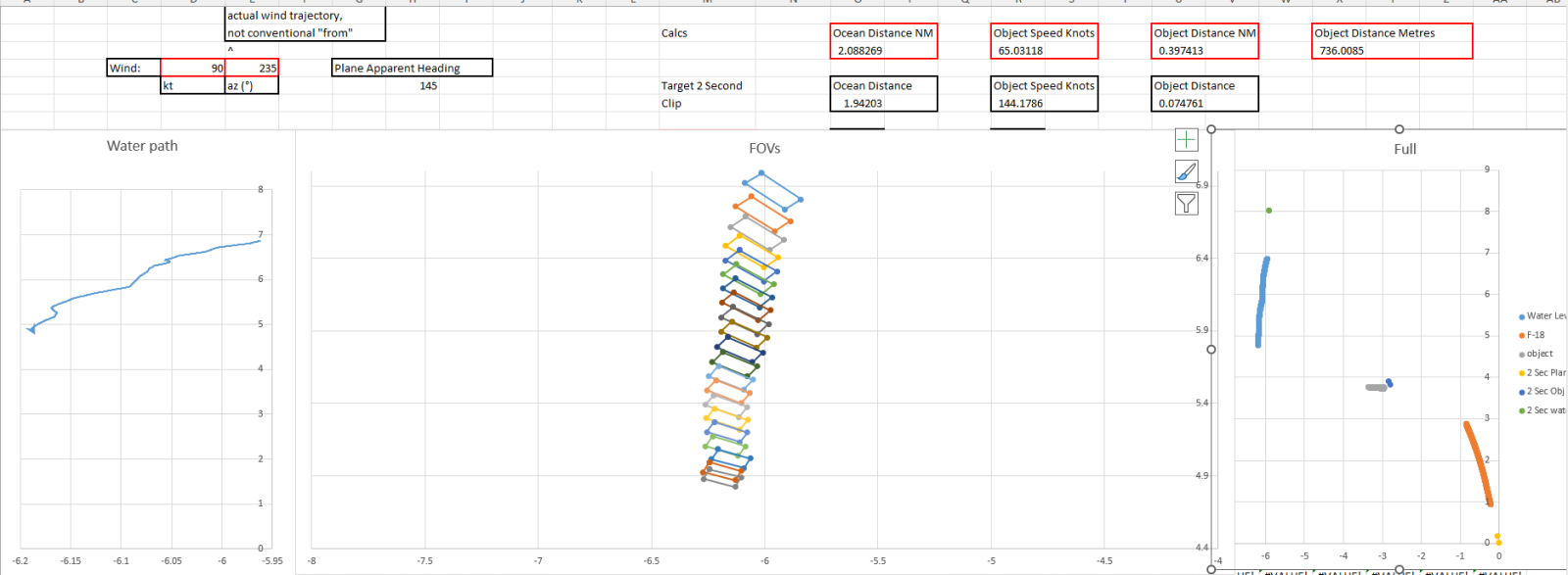Click bottom-left corner handle of Full chart
Screen dimensions: 1568x575
1211,569
